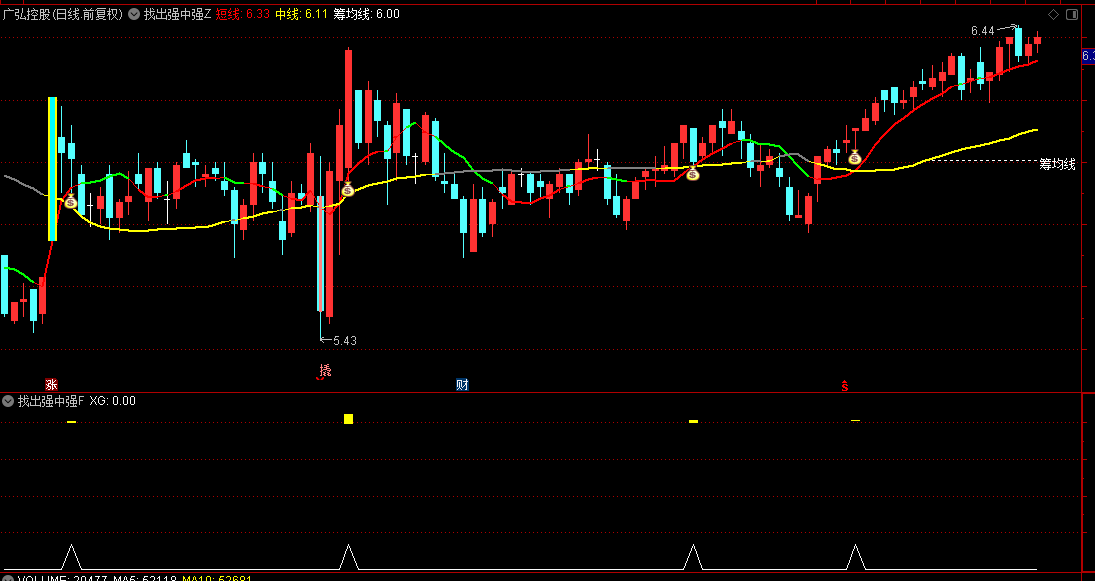The image size is (1095, 581).
Task: Click the last money bag signal before the rally
Action: tap(855, 157)
